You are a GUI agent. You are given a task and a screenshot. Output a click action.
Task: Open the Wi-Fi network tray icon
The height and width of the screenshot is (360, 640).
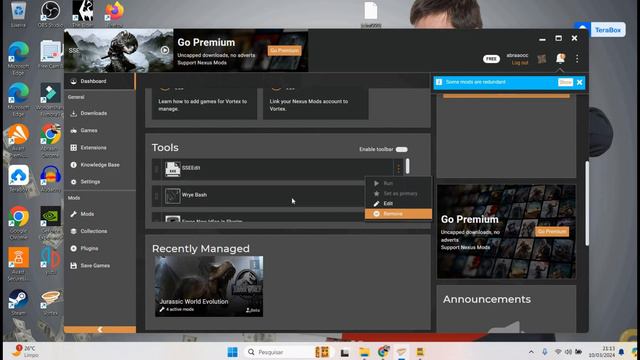click(x=558, y=352)
